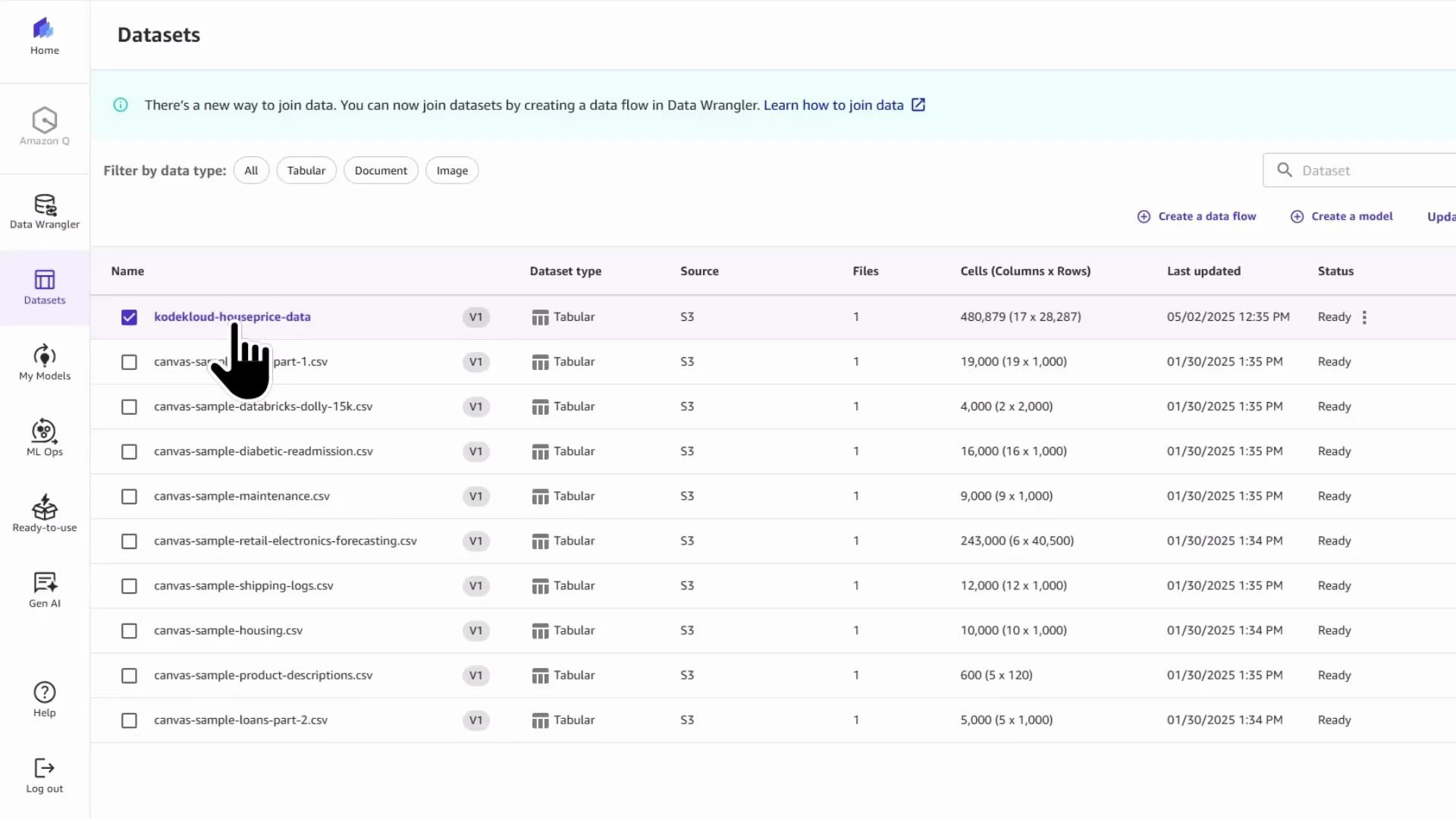Log out of SageMaker Canvas

point(44,773)
